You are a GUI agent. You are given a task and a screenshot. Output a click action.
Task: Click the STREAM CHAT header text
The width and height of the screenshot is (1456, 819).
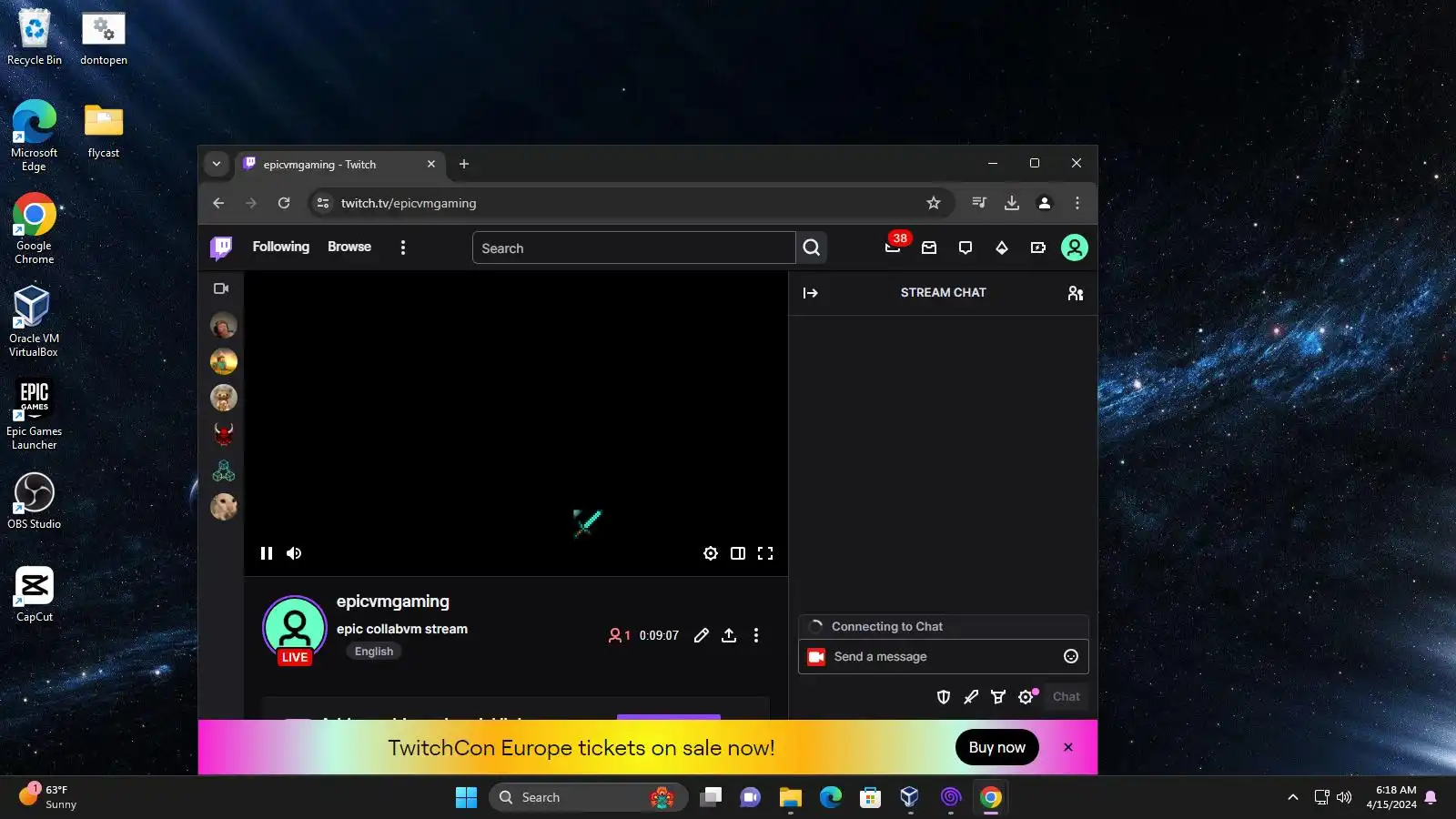pos(944,292)
